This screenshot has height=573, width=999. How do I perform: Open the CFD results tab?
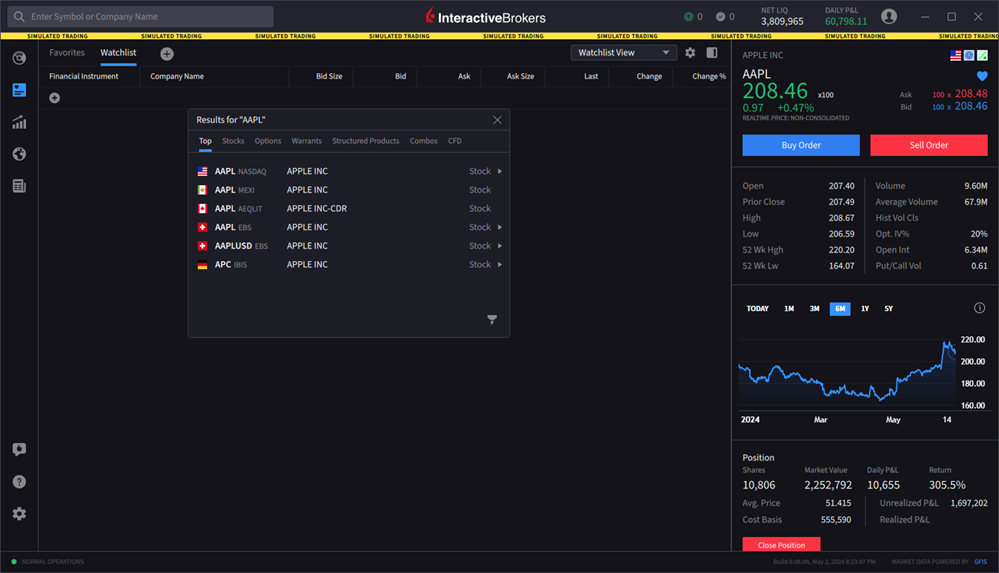coord(455,141)
